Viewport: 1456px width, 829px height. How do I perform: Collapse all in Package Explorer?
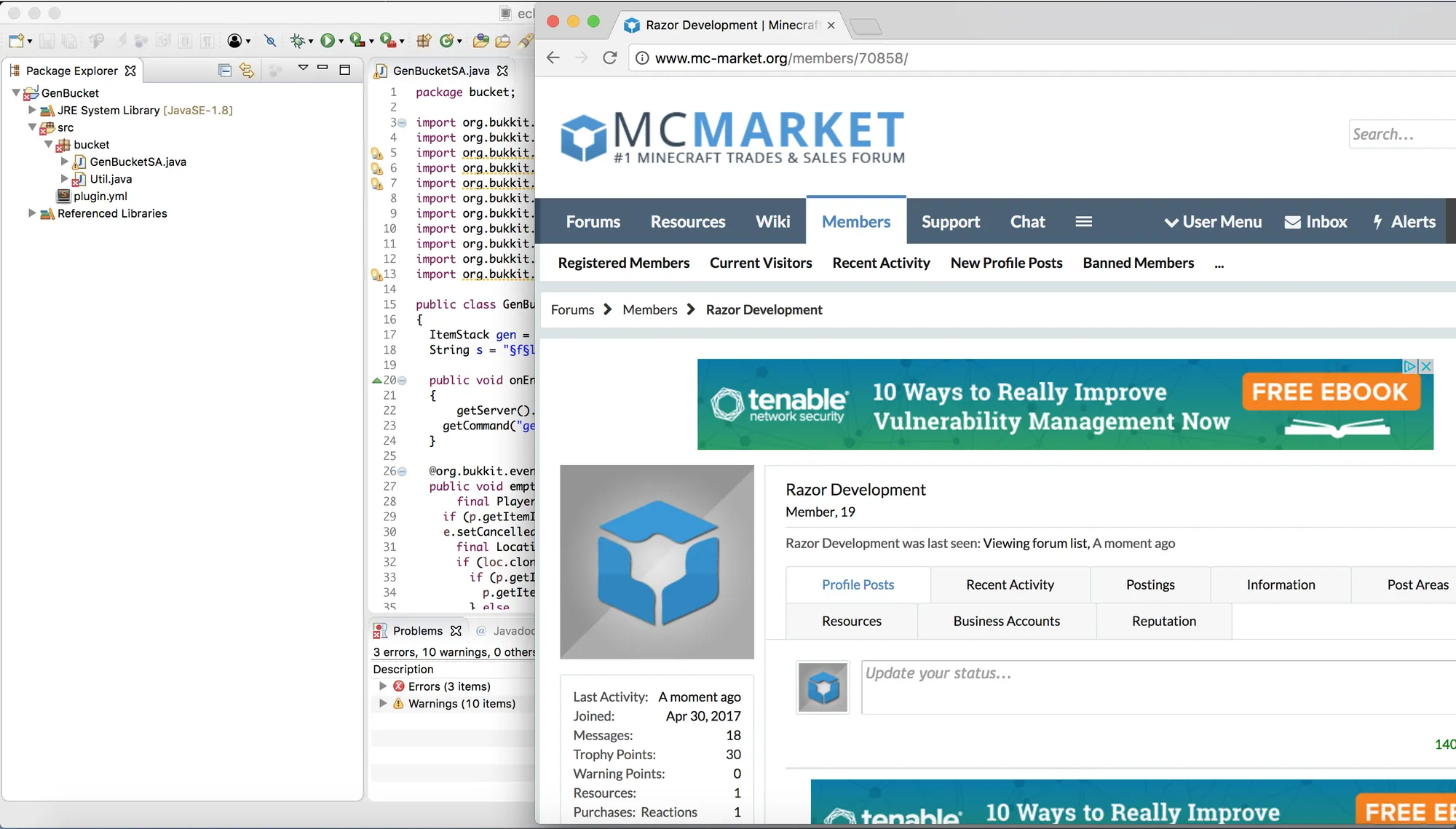coord(225,71)
